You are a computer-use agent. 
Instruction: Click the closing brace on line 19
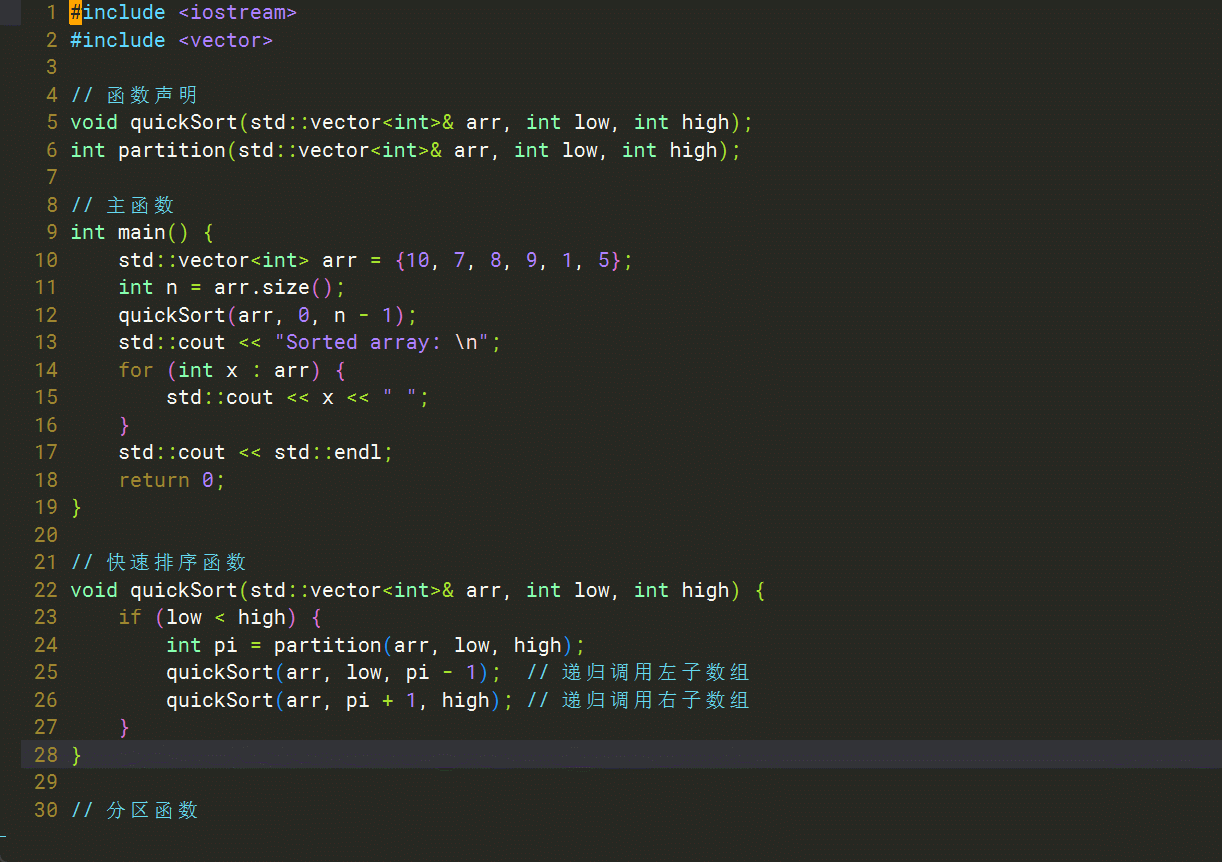click(x=76, y=508)
